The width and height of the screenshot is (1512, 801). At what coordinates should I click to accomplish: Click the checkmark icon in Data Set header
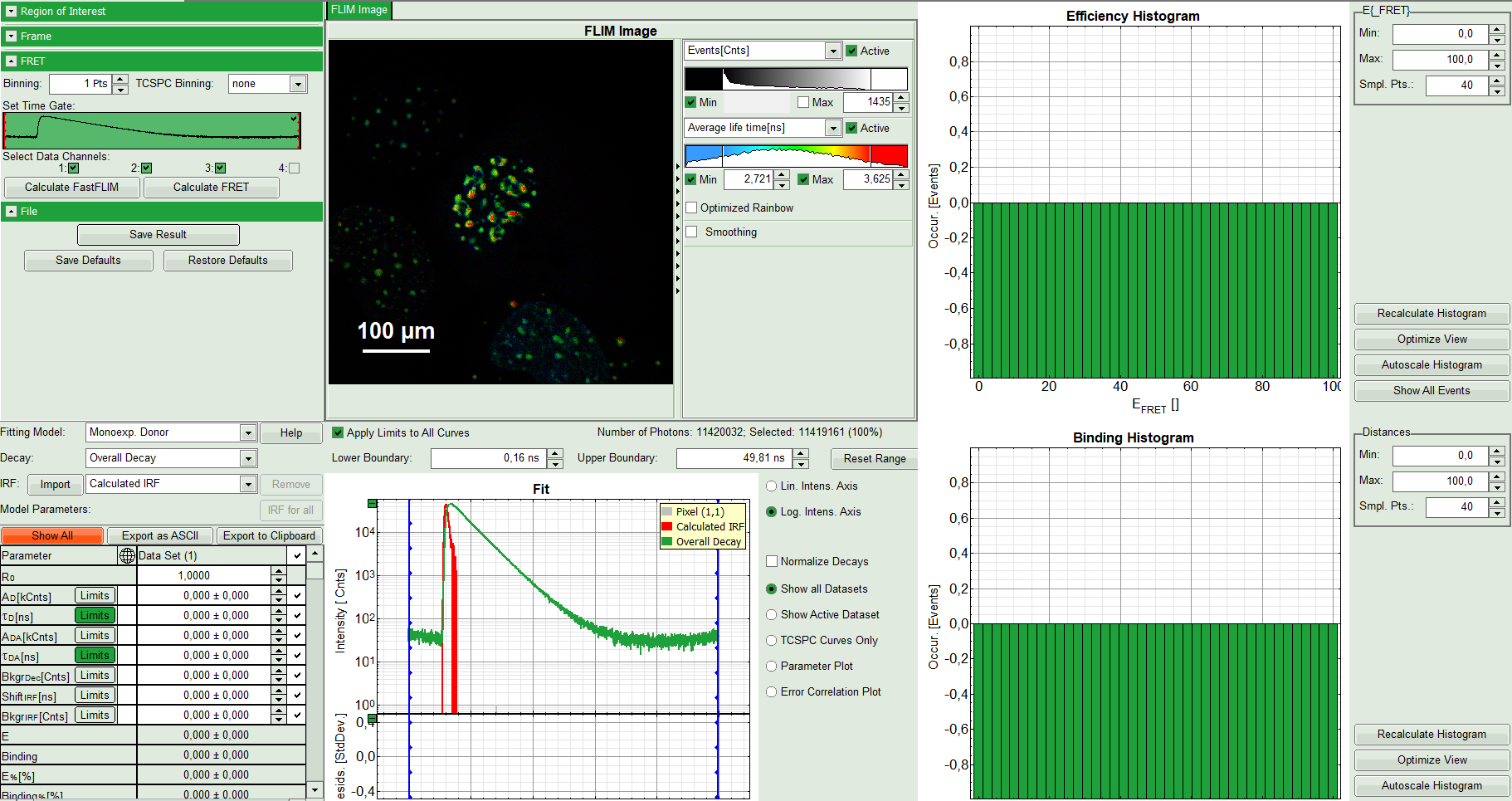(297, 555)
